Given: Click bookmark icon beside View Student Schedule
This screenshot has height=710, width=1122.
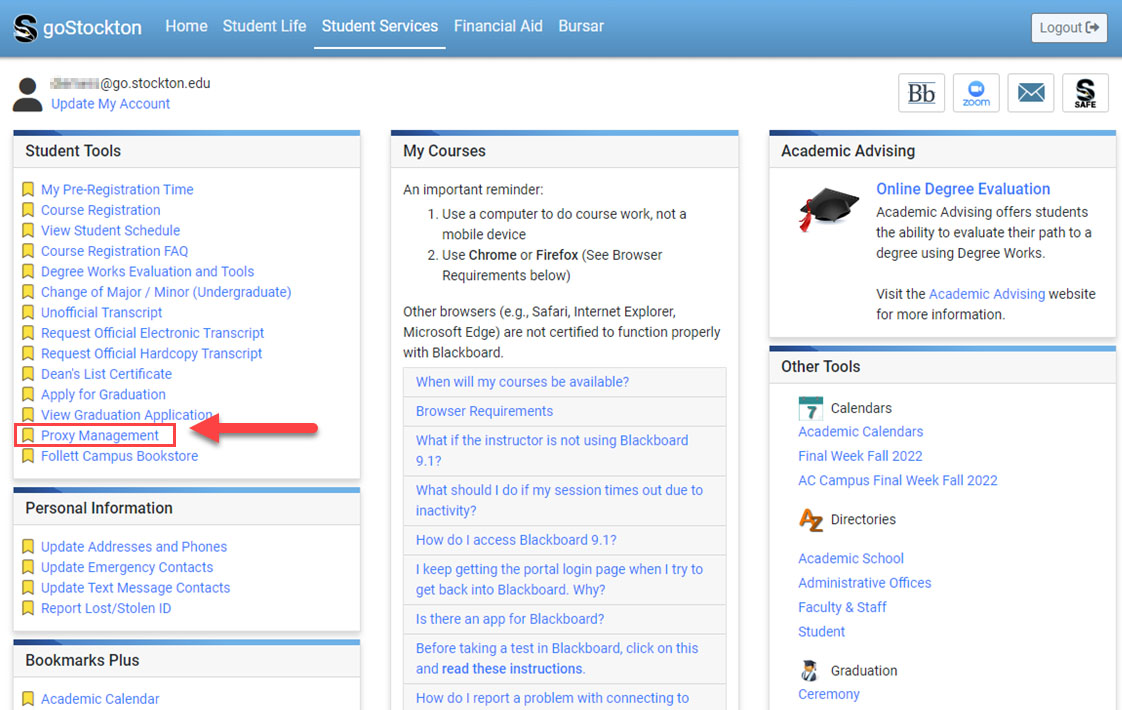Looking at the screenshot, I should click(x=28, y=230).
